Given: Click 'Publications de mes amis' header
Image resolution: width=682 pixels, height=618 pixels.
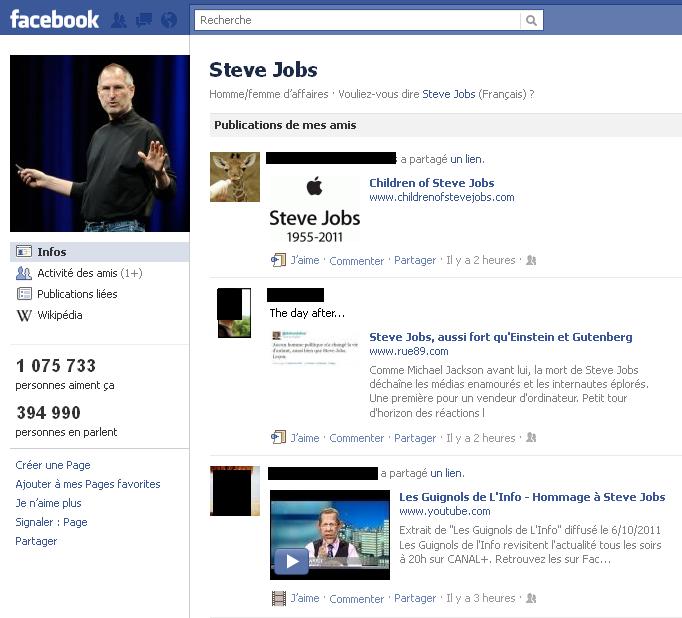Looking at the screenshot, I should tap(285, 125).
